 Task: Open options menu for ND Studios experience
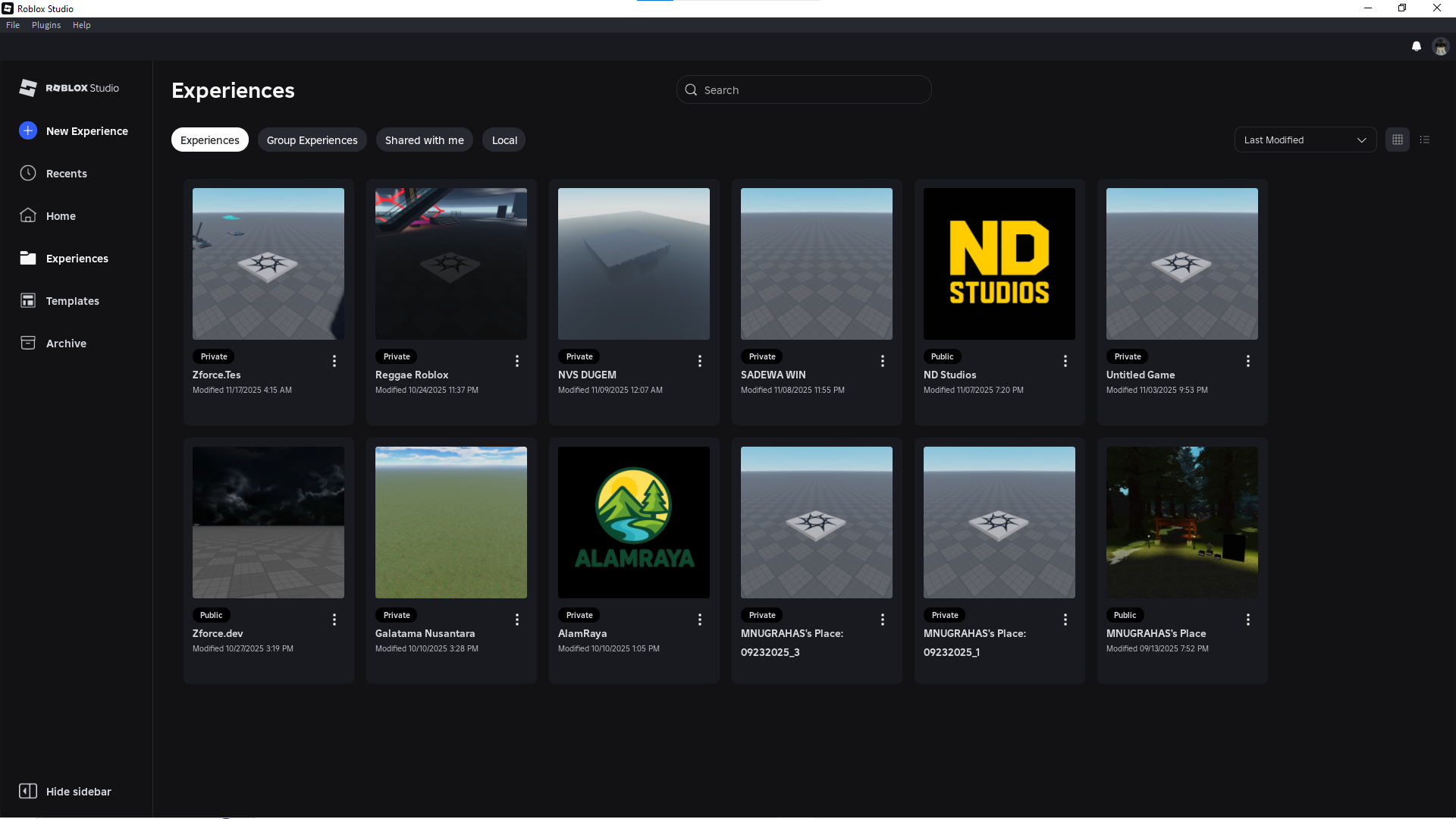click(1065, 361)
